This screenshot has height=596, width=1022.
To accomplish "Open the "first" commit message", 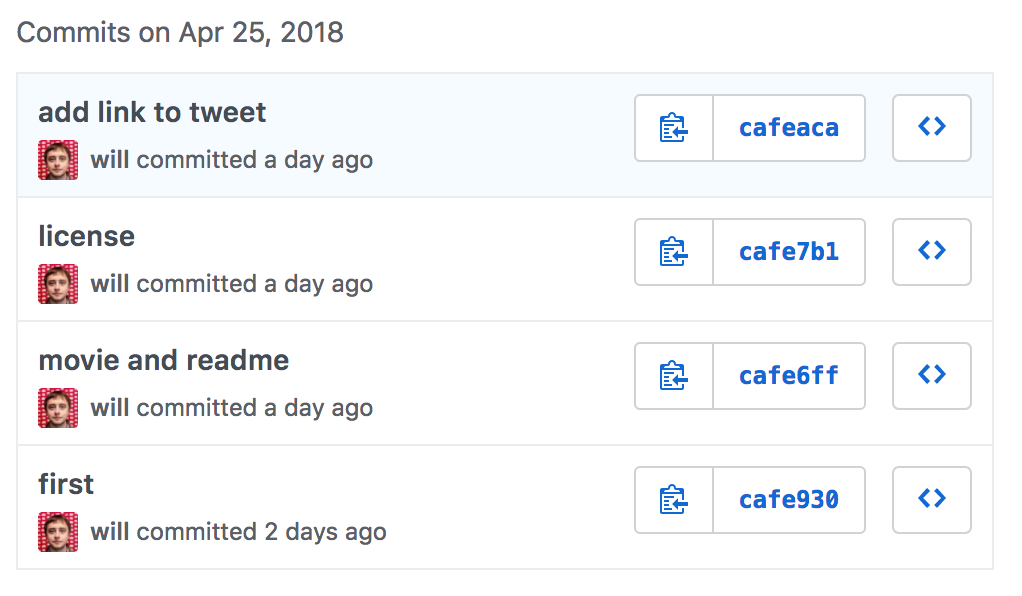I will [x=66, y=484].
